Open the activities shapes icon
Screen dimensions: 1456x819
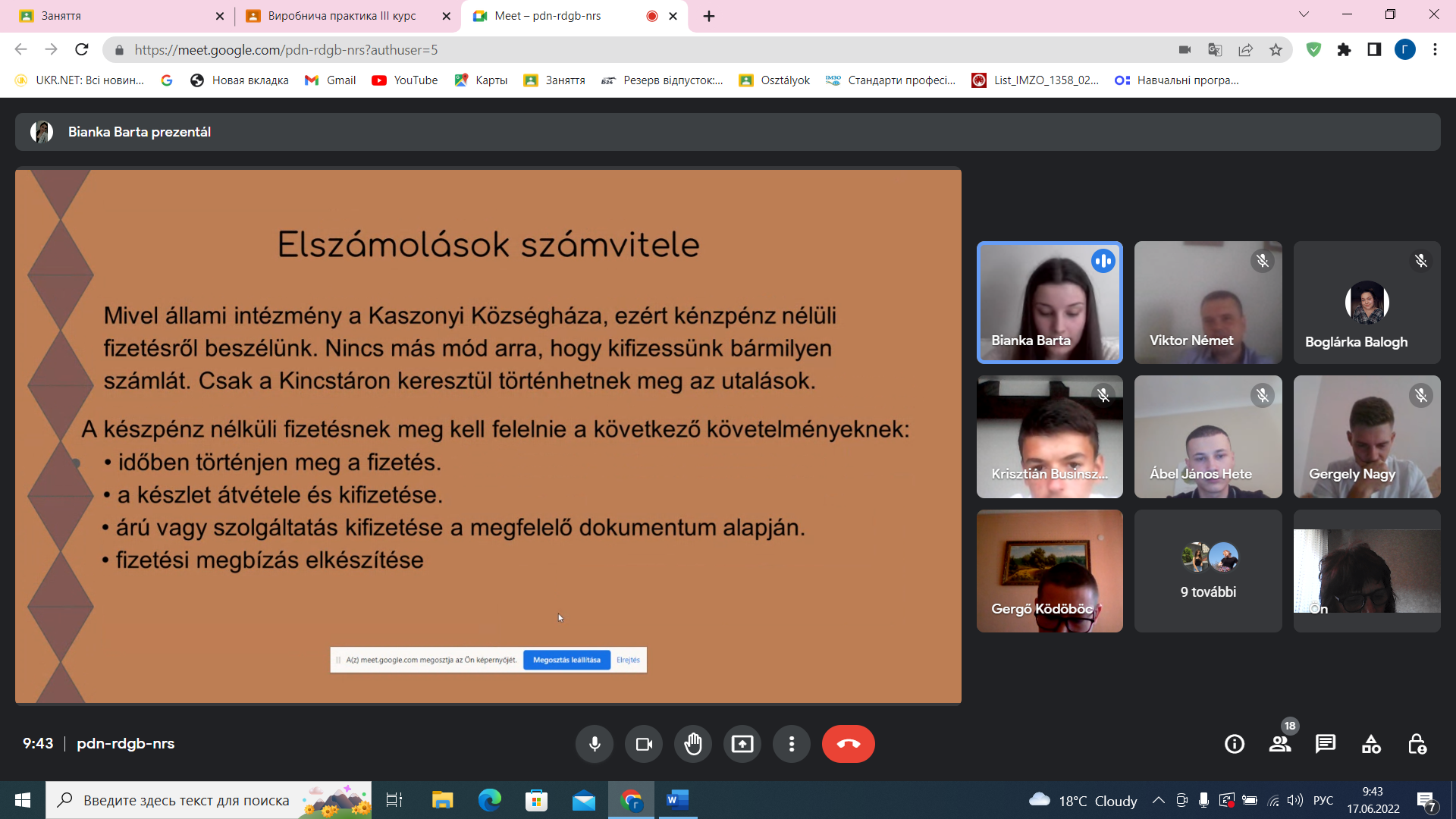coord(1371,744)
